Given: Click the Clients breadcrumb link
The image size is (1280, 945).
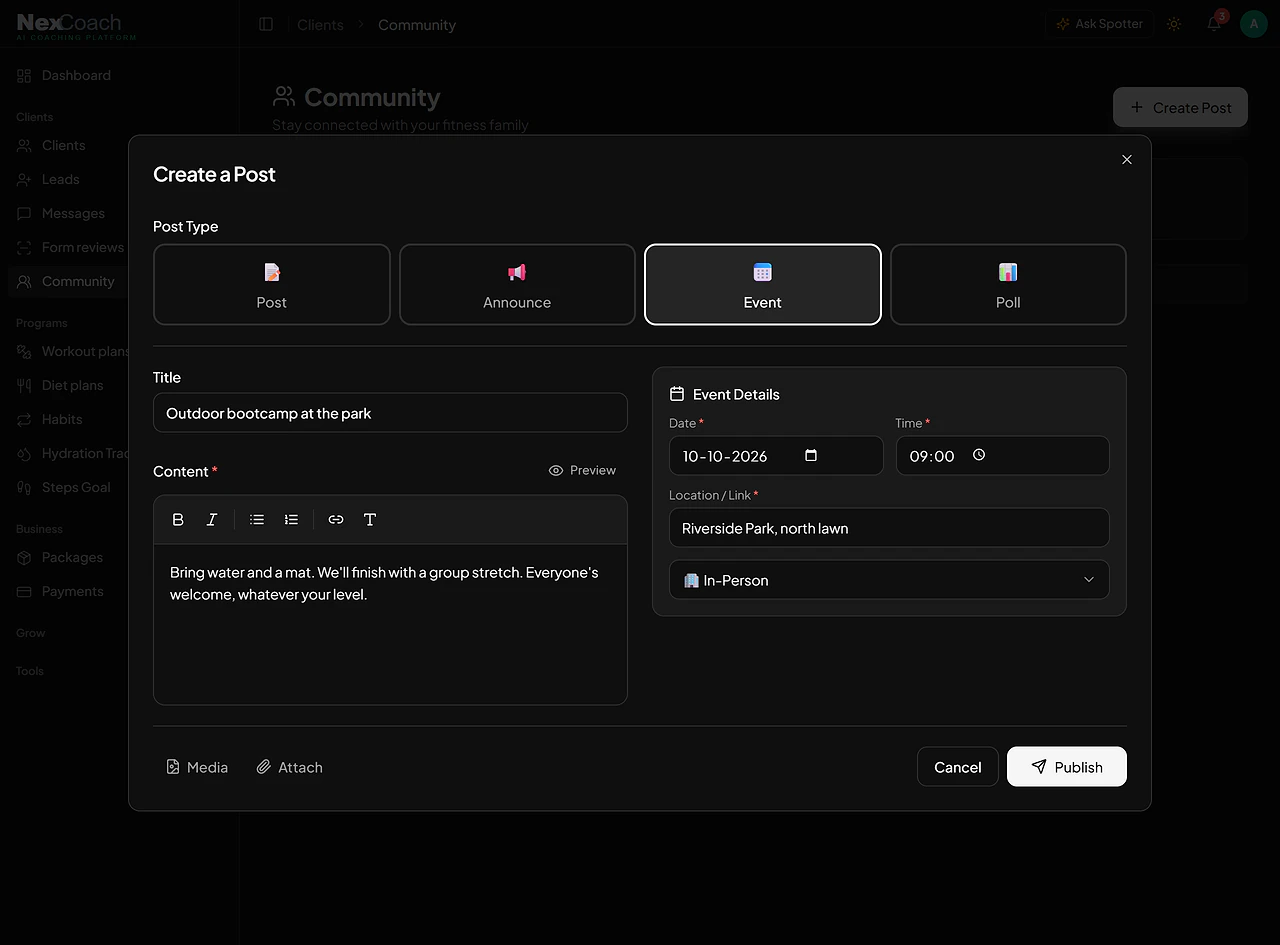Looking at the screenshot, I should [x=320, y=25].
